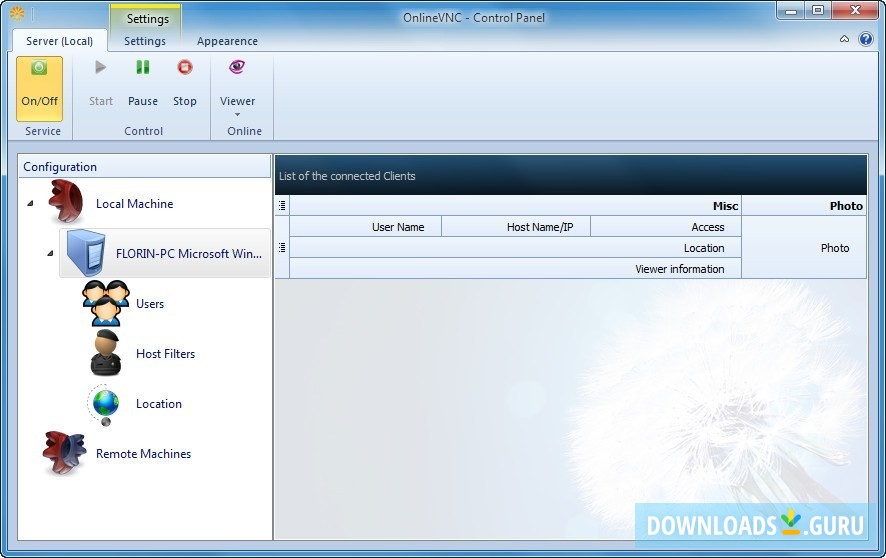Open the lower Settings ribbon tab
This screenshot has width=886, height=558.
pyautogui.click(x=145, y=41)
